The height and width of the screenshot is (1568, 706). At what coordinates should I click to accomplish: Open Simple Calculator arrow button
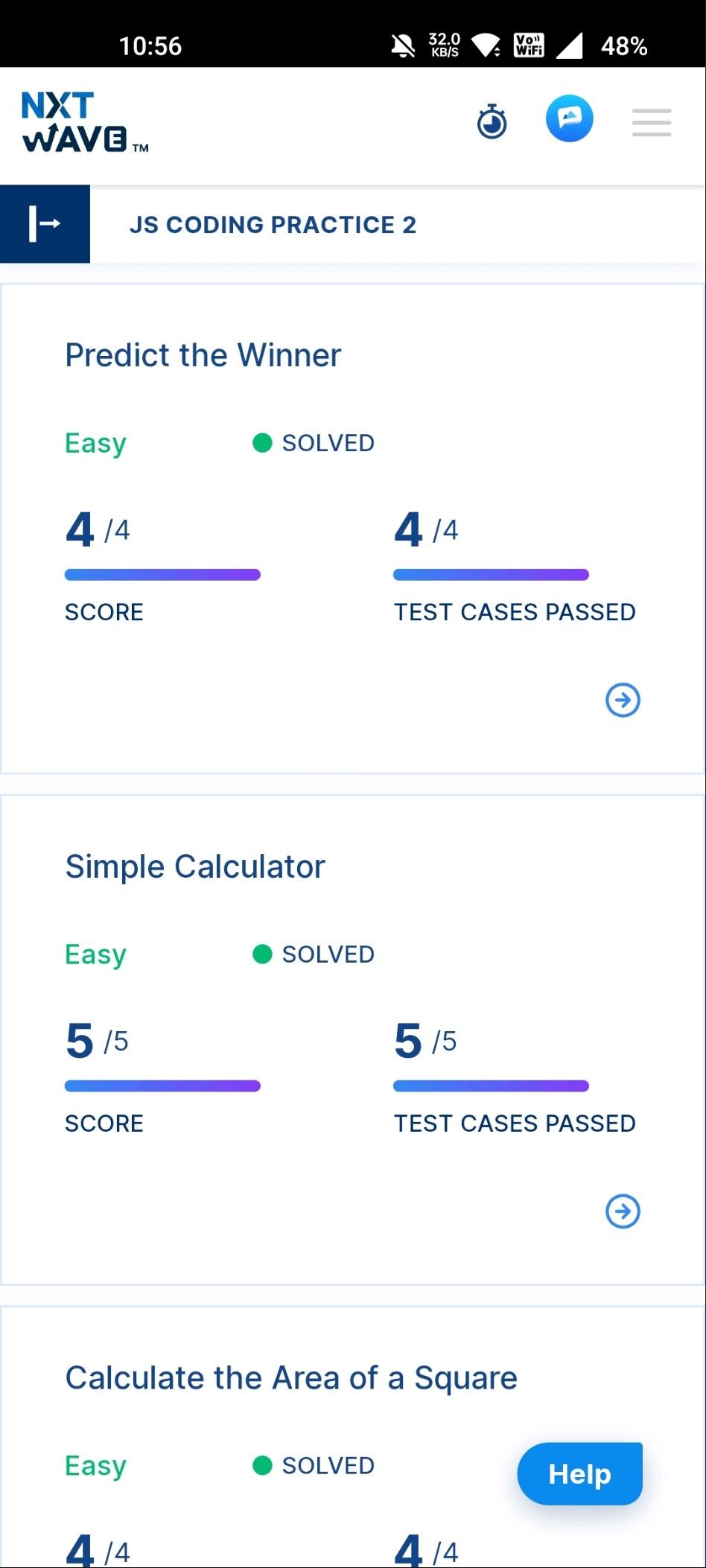point(623,1211)
